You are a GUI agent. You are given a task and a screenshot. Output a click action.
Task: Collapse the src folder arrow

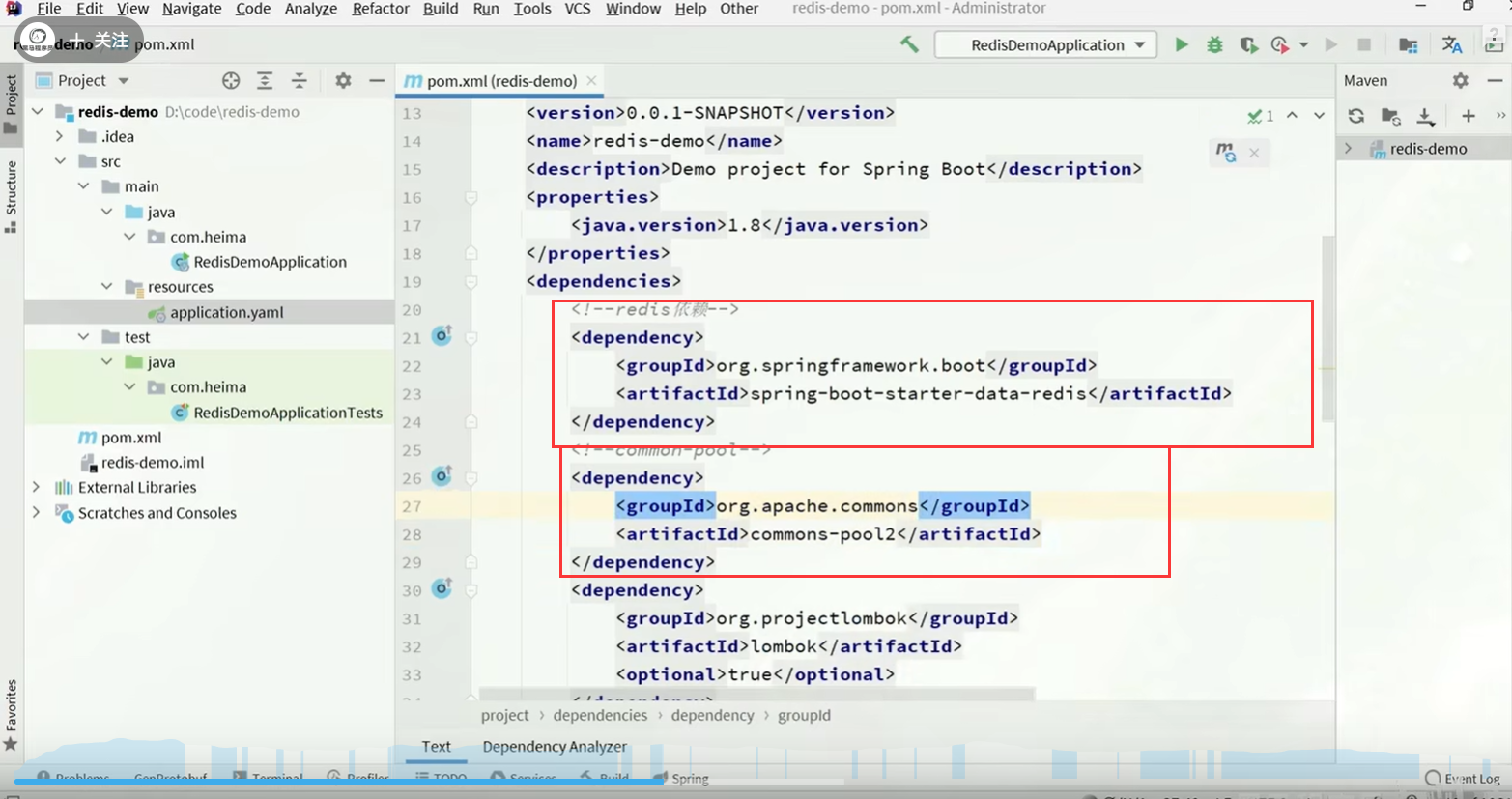click(60, 161)
